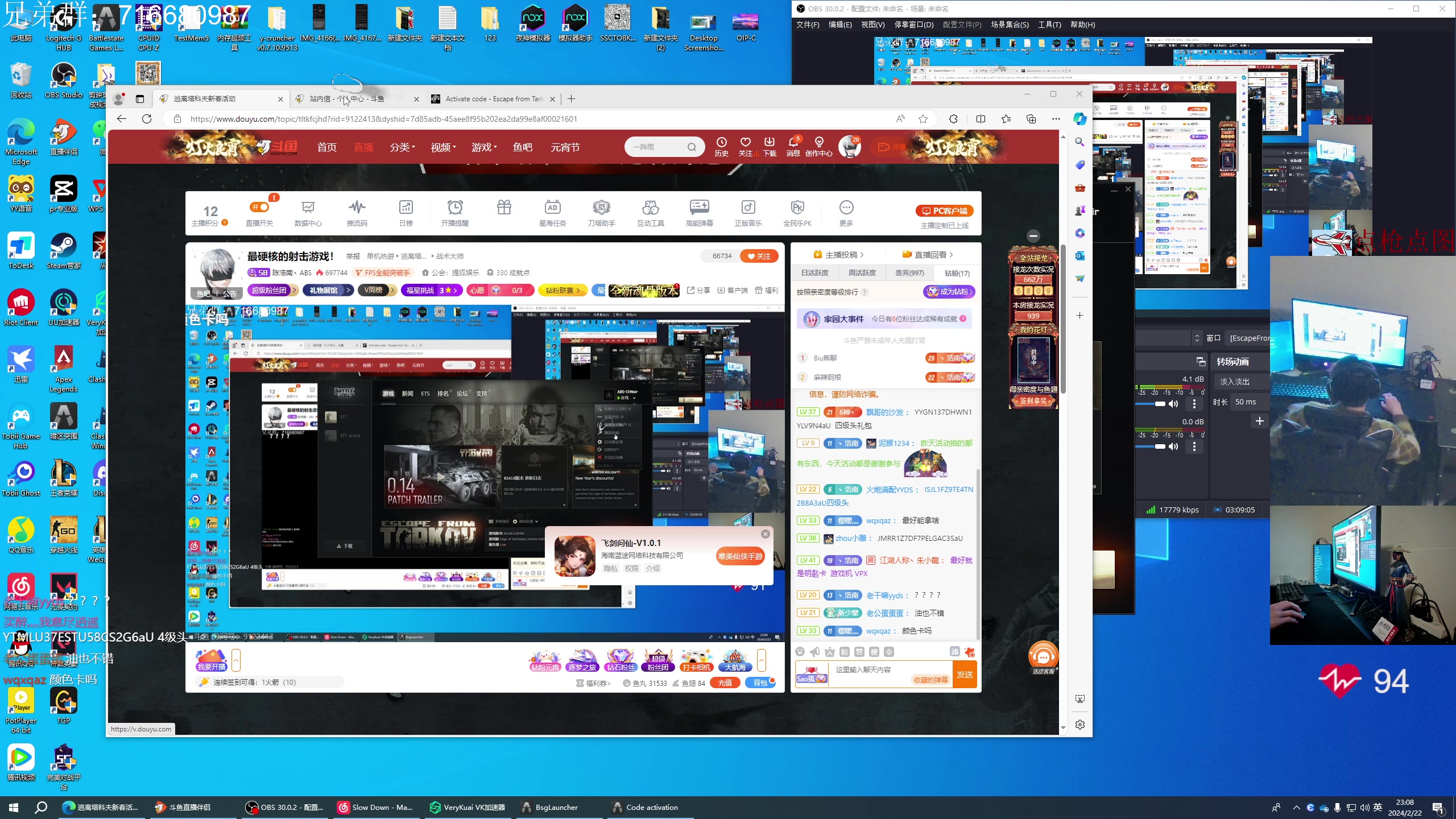Open the 日榜 daily ranking icon

(x=406, y=213)
